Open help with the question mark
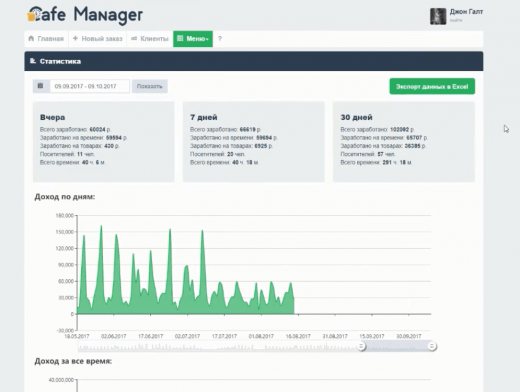Screen dimensions: 520x392 (220, 39)
